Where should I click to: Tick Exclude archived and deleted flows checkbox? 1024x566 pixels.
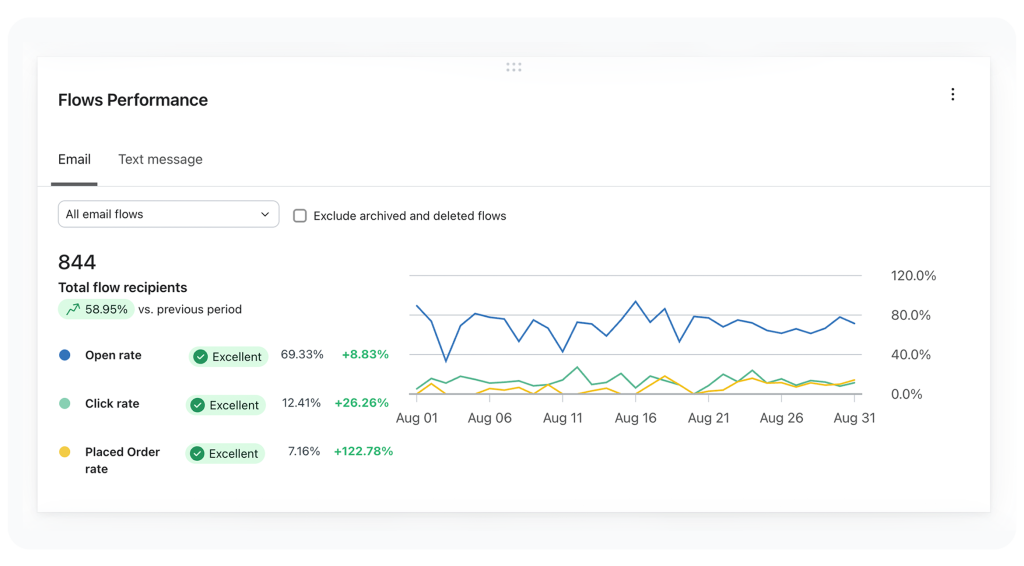point(300,215)
